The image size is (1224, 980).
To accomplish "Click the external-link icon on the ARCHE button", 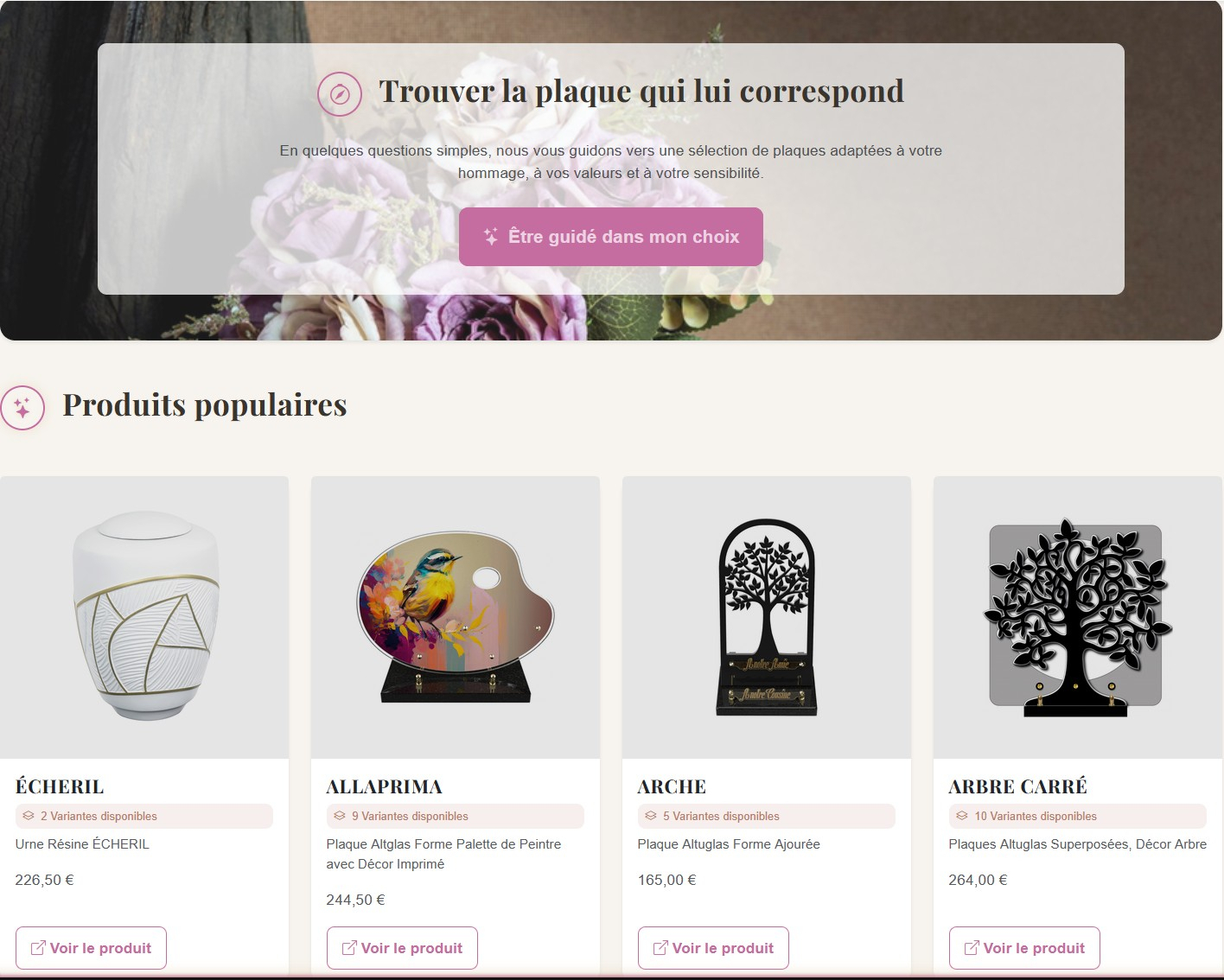I will [660, 948].
